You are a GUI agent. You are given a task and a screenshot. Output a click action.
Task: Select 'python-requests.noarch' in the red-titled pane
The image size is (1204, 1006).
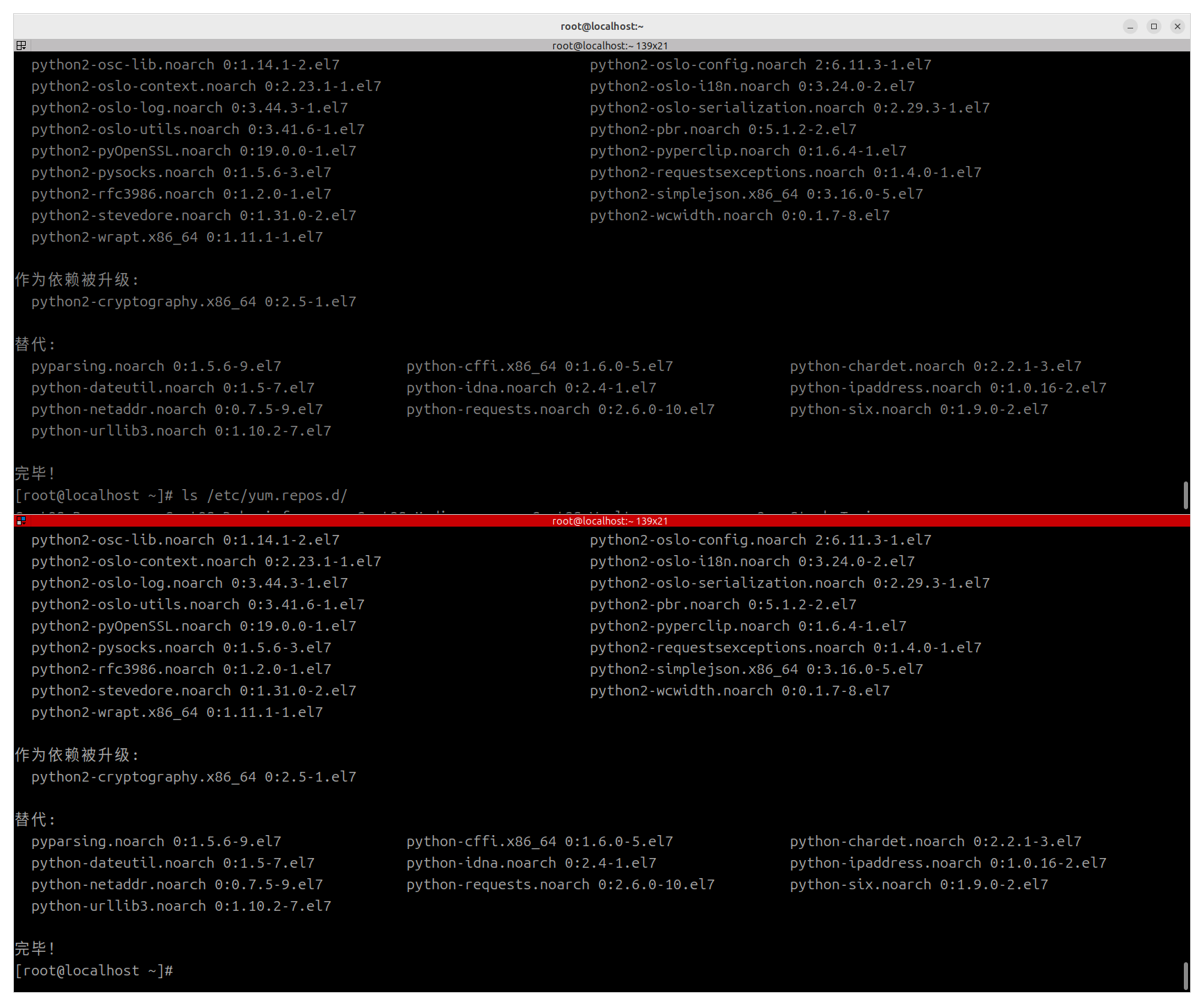pyautogui.click(x=498, y=884)
